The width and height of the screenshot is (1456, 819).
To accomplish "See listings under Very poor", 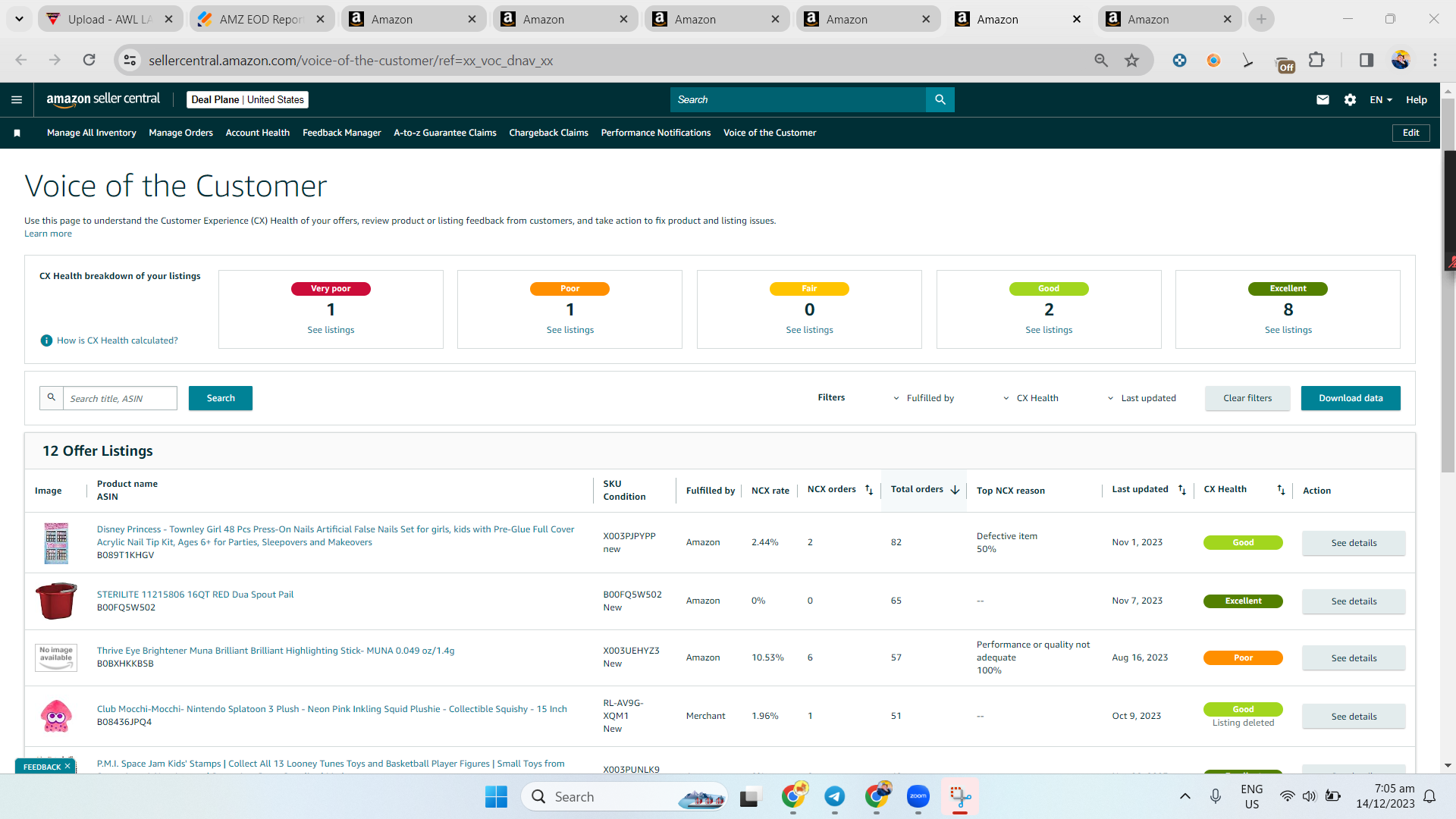I will (x=331, y=330).
